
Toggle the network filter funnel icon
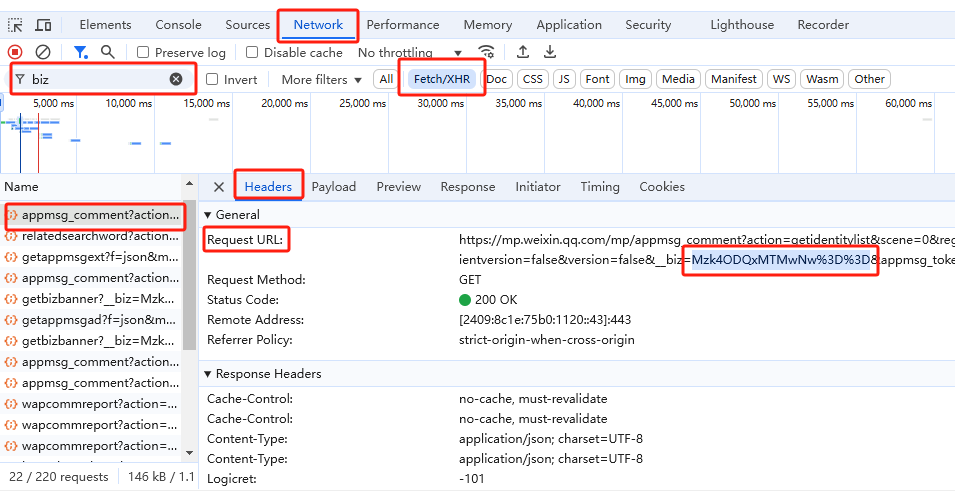[80, 52]
